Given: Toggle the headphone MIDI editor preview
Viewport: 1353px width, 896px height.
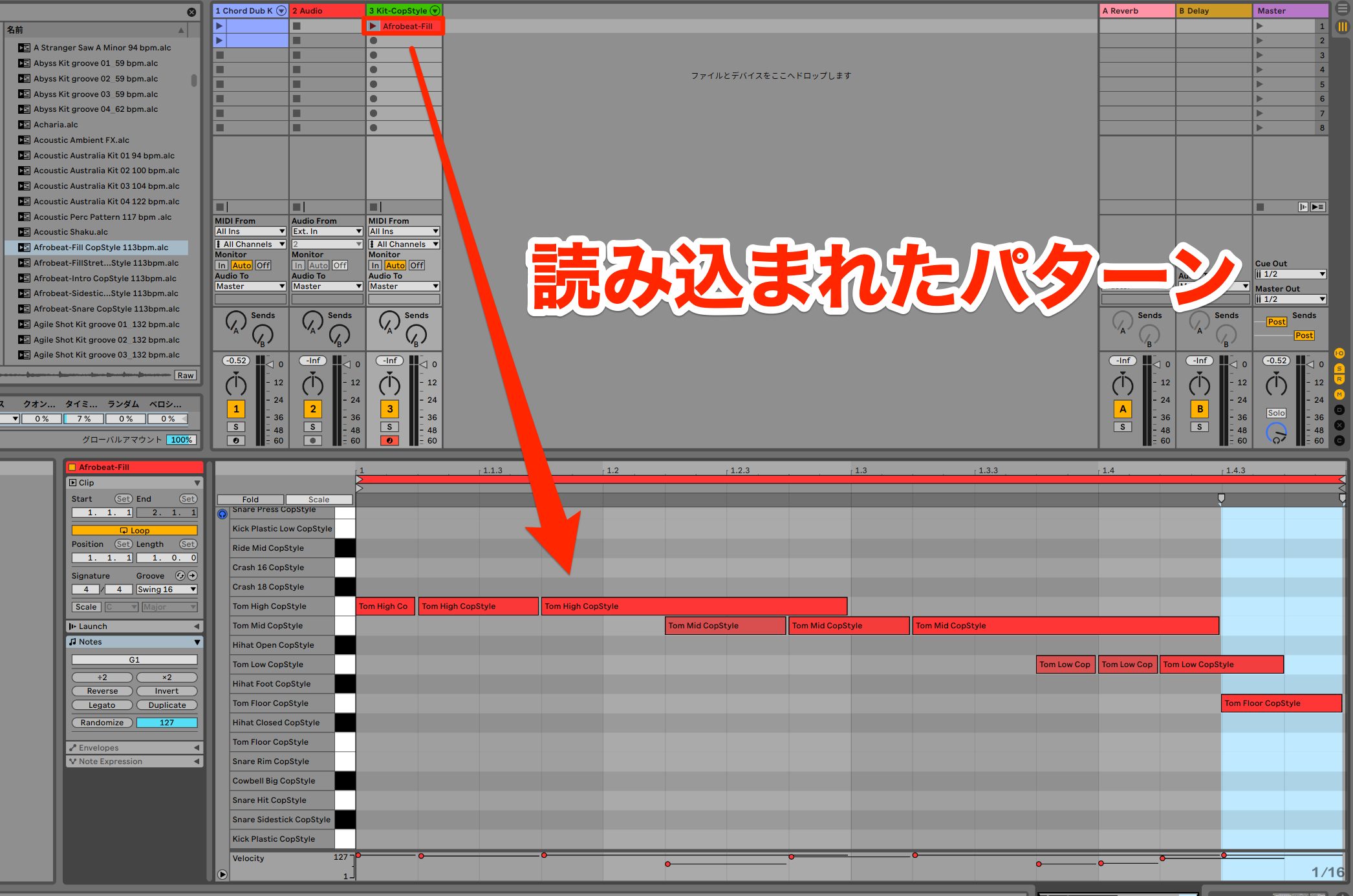Looking at the screenshot, I should tap(222, 515).
